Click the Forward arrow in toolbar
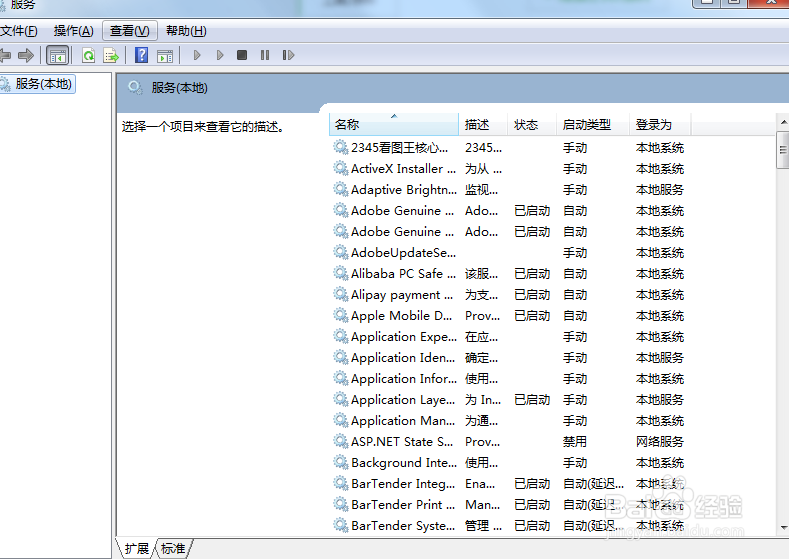The height and width of the screenshot is (559, 789). pyautogui.click(x=26, y=55)
